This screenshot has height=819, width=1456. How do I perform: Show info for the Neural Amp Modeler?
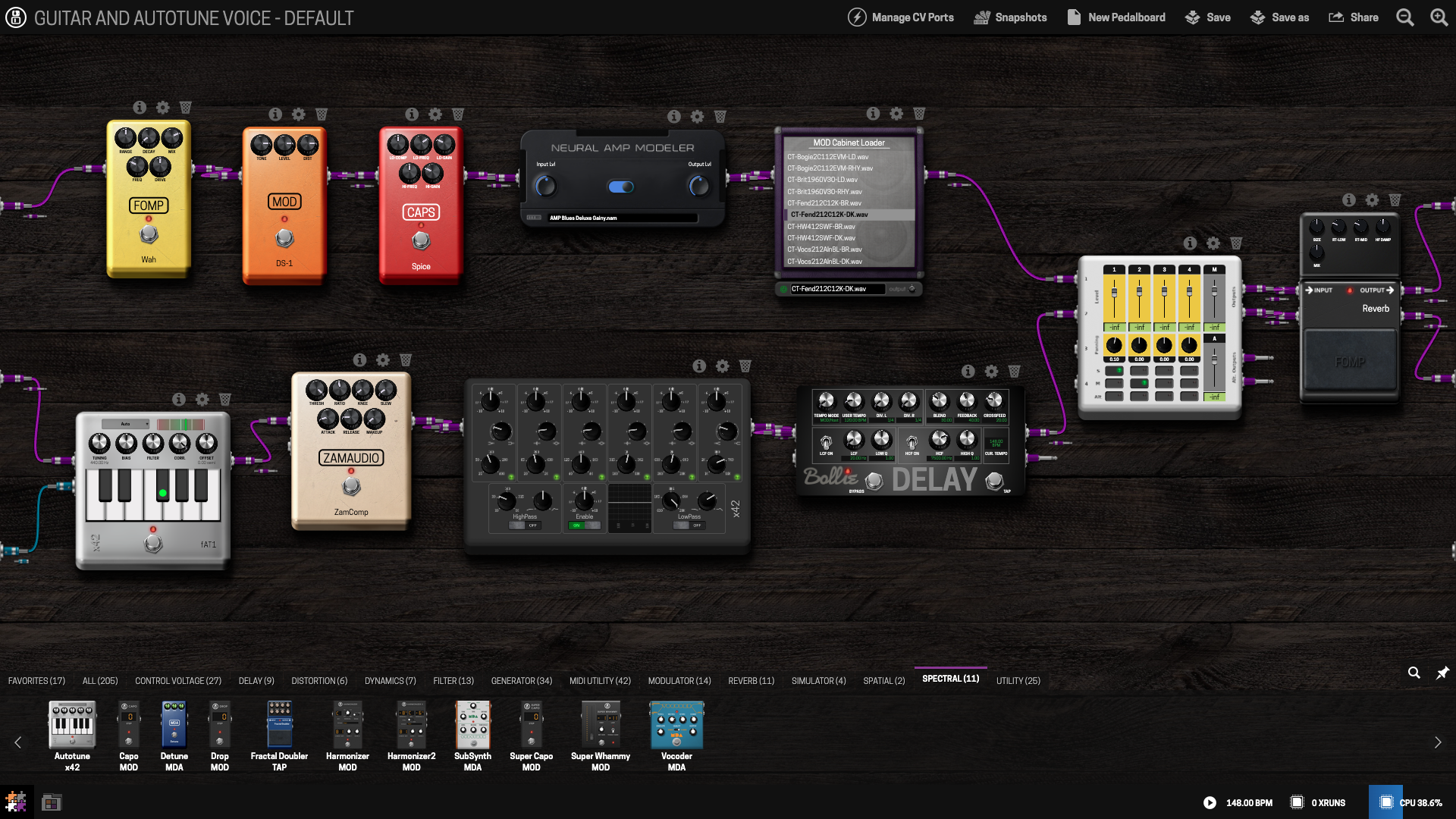coord(673,117)
